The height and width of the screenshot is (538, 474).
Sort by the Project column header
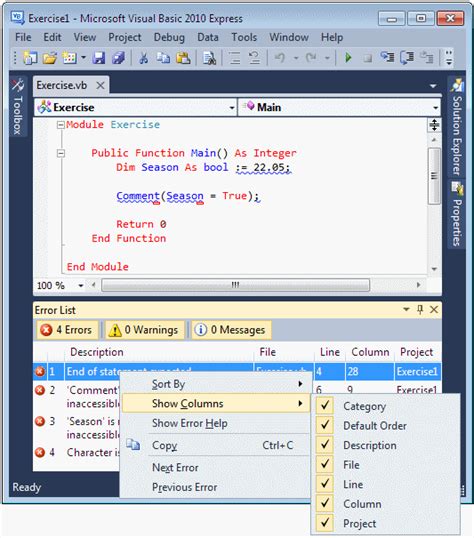tap(417, 352)
